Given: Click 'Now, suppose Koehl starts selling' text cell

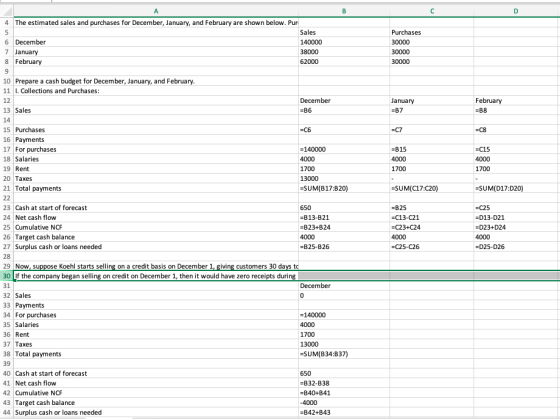Looking at the screenshot, I should click(x=156, y=266).
